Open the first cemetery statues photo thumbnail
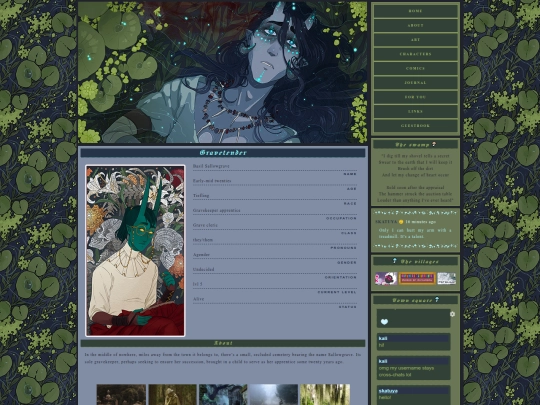Screen dimensions: 540x405 point(121,394)
